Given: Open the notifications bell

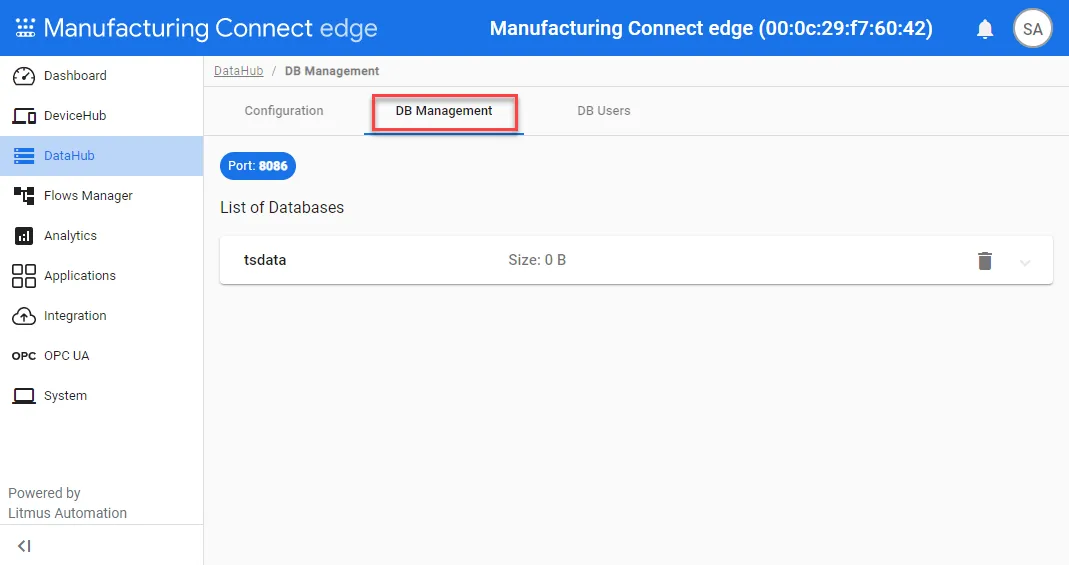Looking at the screenshot, I should coord(984,29).
